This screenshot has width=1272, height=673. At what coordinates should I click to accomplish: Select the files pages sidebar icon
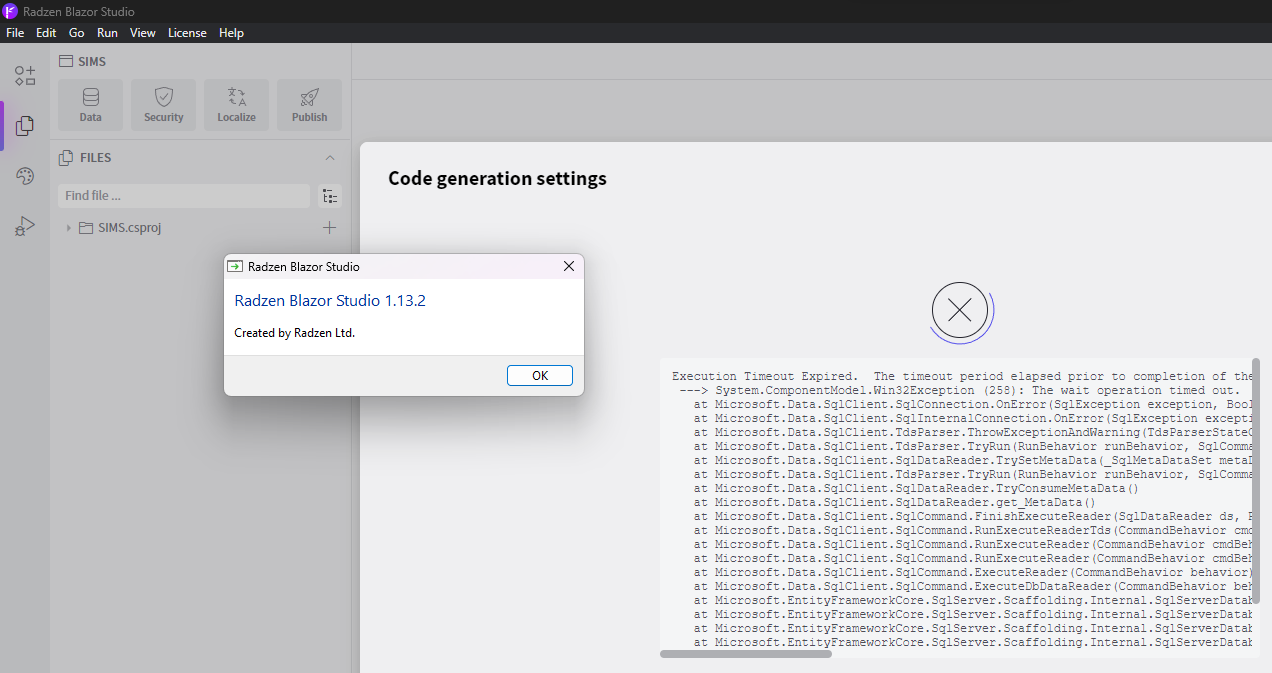point(25,126)
